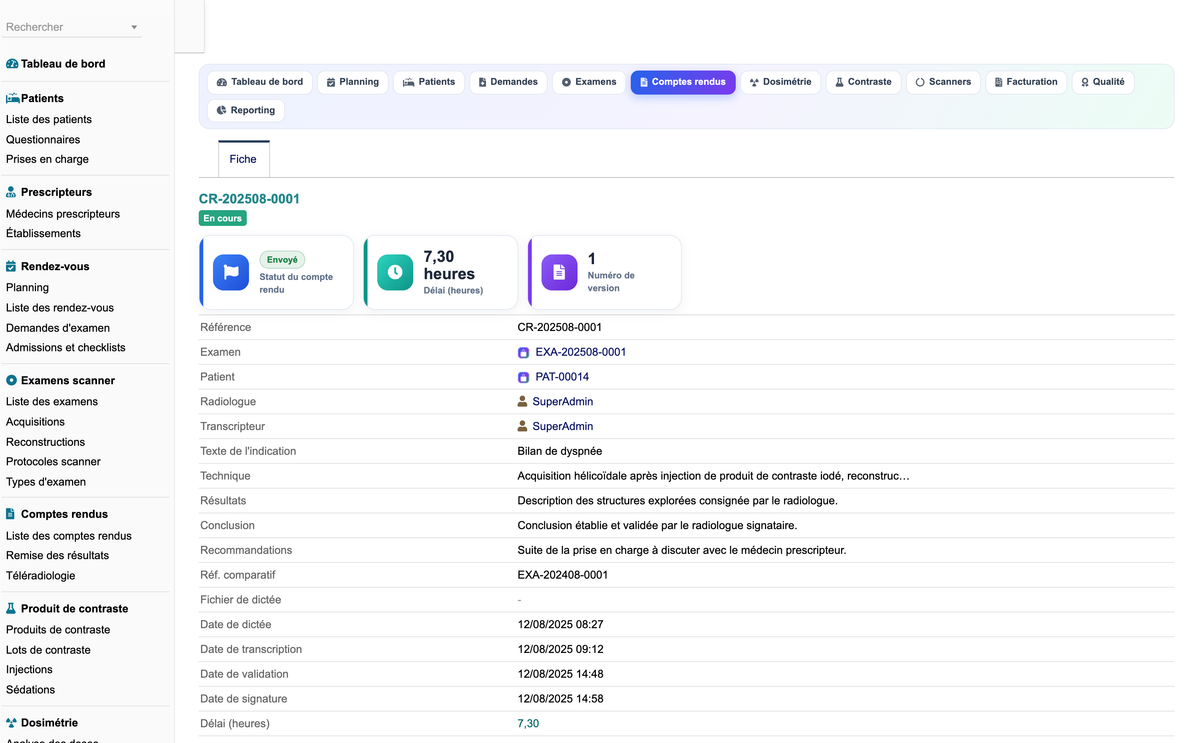1200x743 pixels.
Task: Open Injections in sidebar
Action: pyautogui.click(x=29, y=669)
